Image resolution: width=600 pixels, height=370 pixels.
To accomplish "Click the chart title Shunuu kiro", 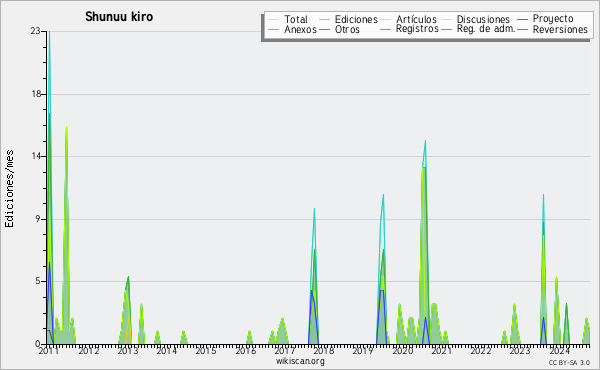I will [x=119, y=17].
